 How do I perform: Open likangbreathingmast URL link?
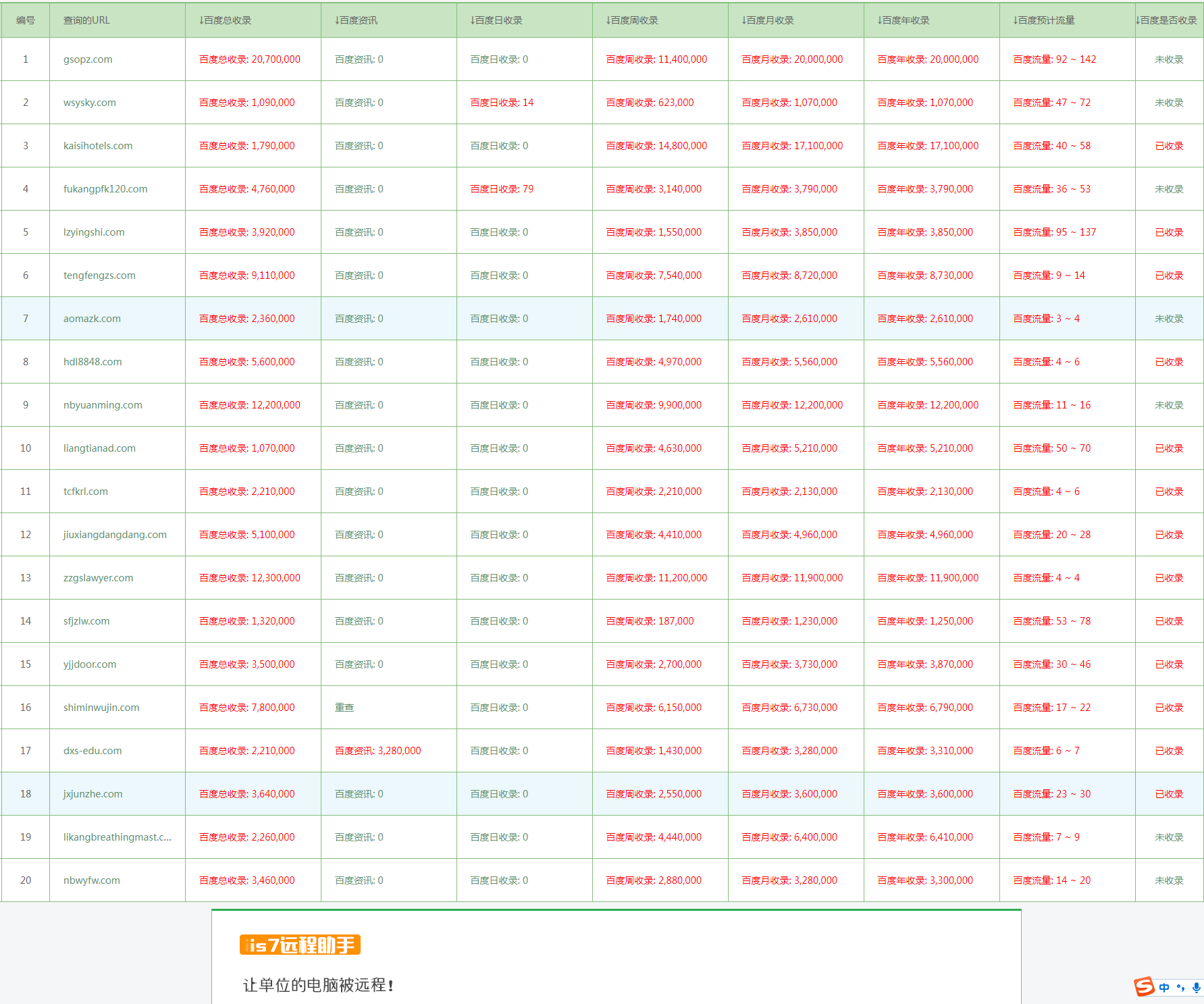(x=117, y=837)
